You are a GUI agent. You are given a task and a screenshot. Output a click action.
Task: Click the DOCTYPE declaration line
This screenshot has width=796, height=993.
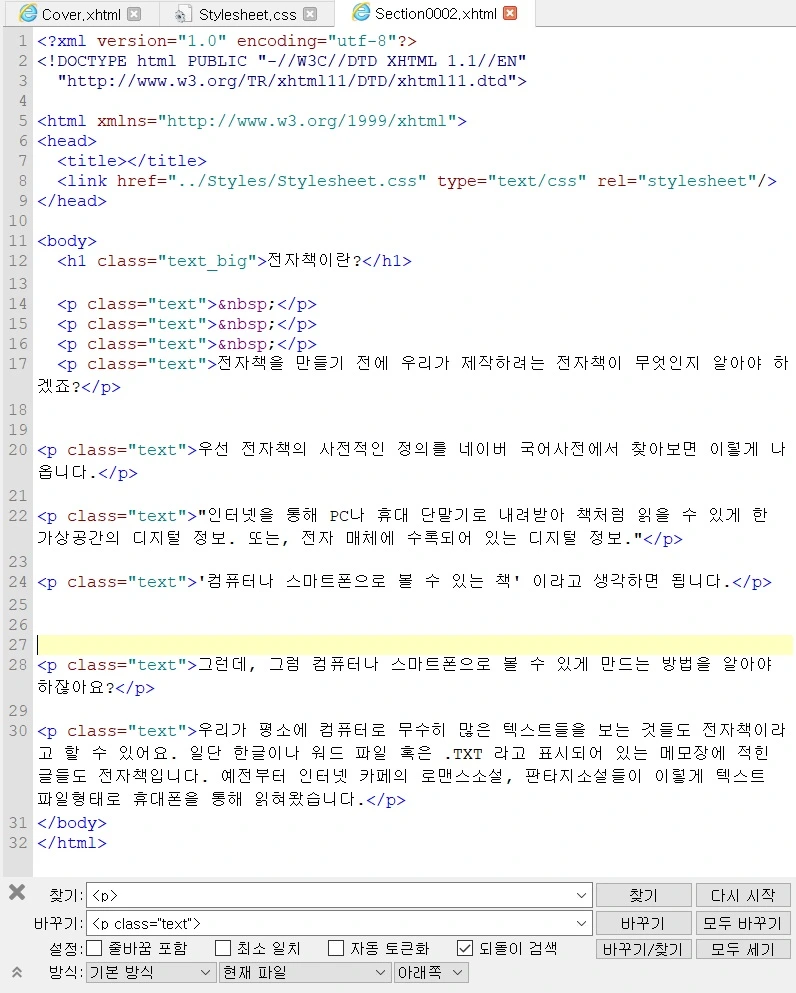(x=282, y=71)
